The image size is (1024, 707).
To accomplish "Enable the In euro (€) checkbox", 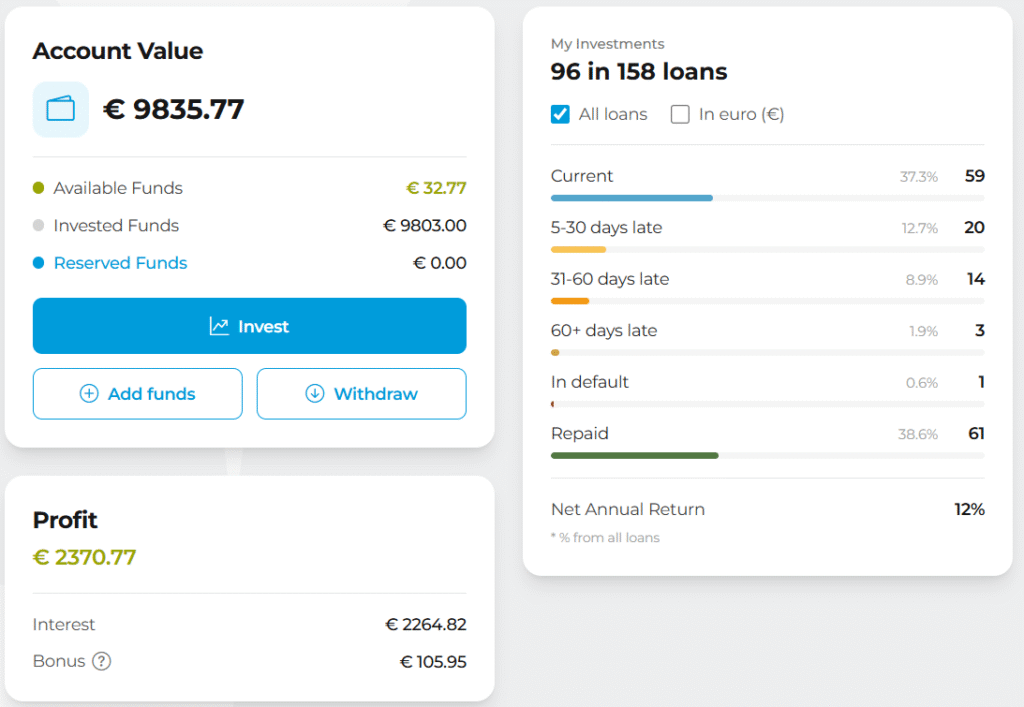I will 680,114.
